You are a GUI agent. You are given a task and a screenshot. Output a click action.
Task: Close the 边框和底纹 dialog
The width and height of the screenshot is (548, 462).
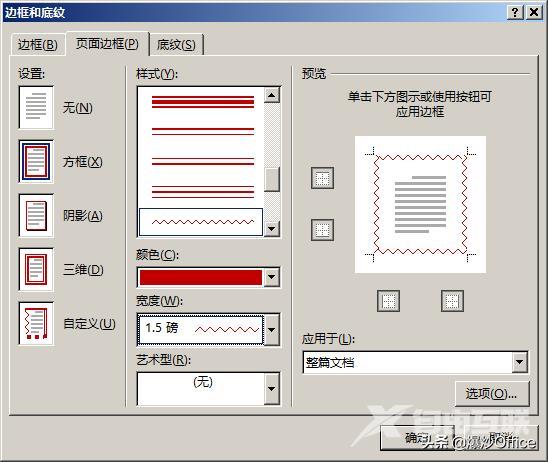pos(534,13)
